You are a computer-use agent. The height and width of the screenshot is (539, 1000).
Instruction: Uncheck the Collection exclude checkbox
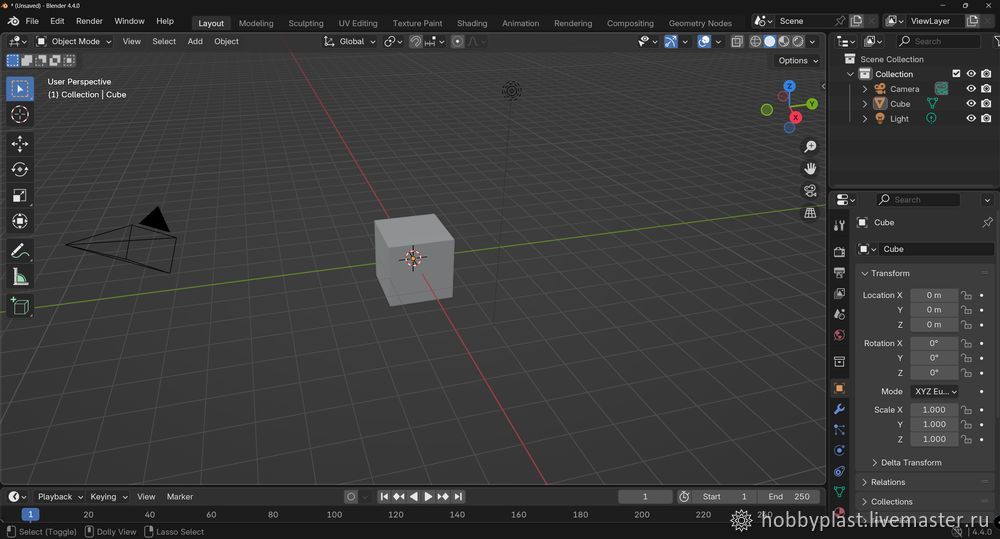[x=956, y=73]
